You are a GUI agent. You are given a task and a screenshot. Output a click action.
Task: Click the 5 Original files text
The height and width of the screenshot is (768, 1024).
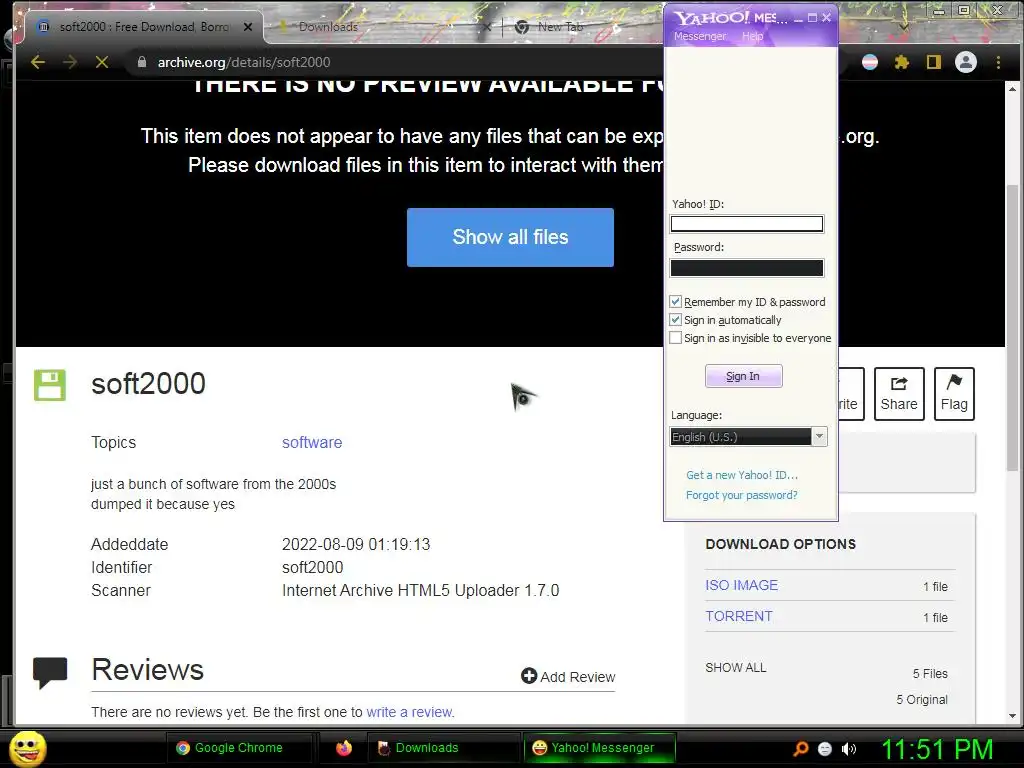pyautogui.click(x=921, y=699)
